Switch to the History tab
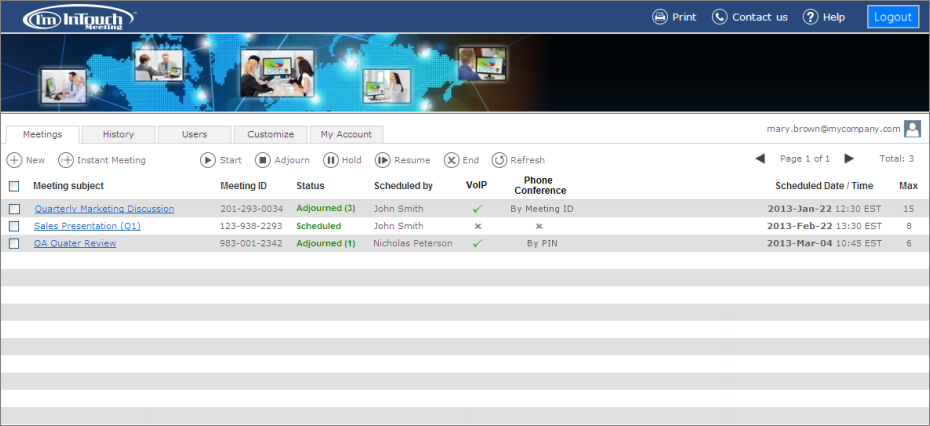This screenshot has height=426, width=930. [118, 134]
